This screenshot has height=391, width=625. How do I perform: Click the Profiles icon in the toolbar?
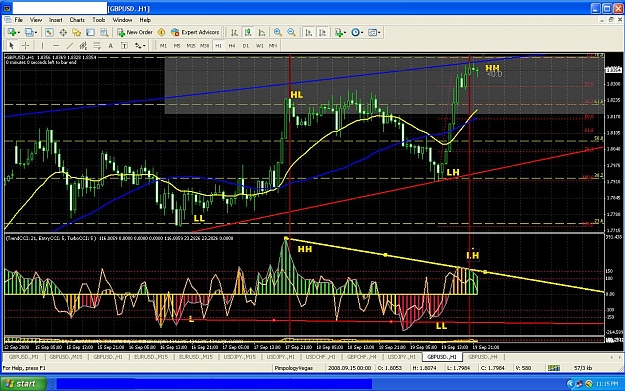pos(29,32)
